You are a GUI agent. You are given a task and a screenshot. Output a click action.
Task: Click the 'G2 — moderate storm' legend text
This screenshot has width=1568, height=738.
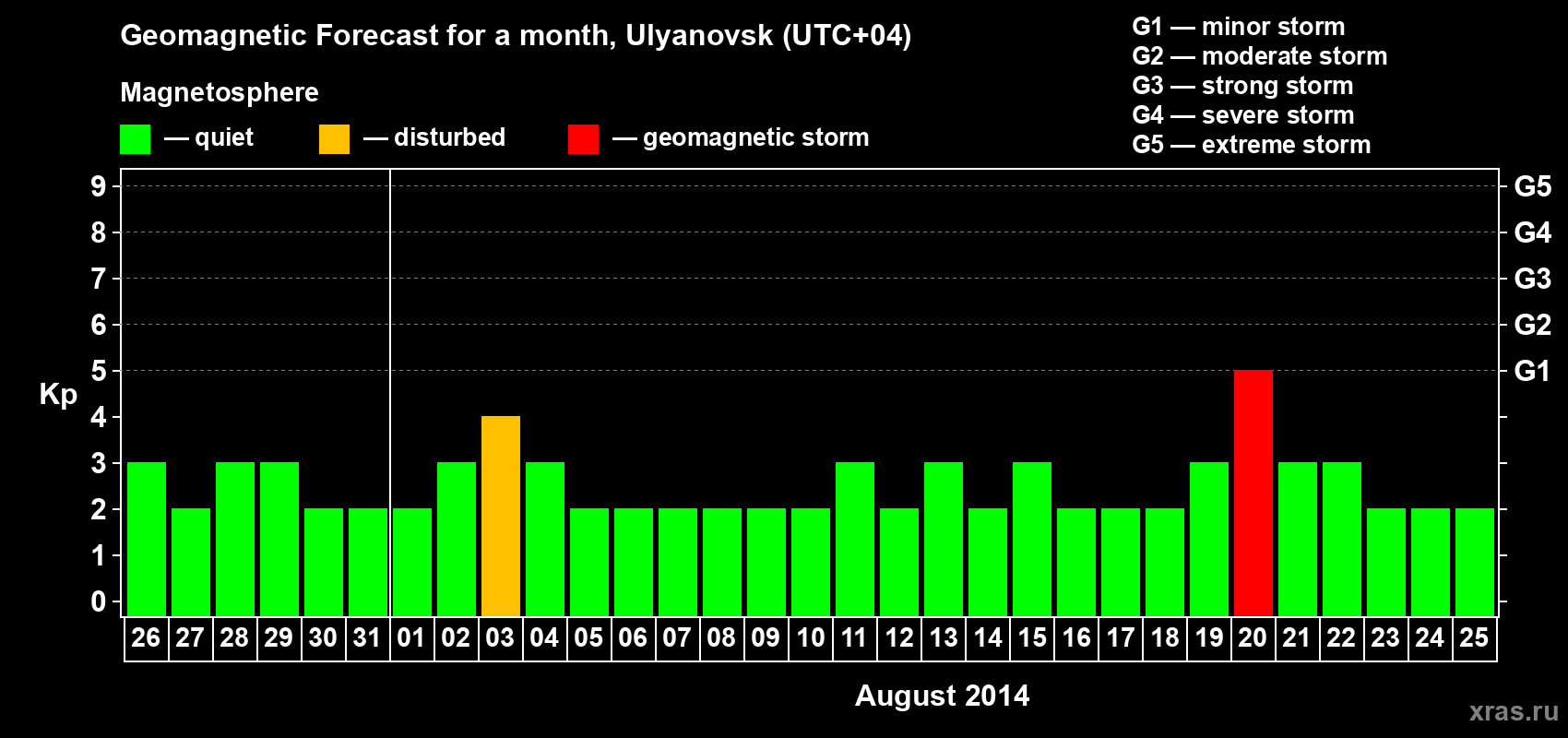tap(1259, 56)
